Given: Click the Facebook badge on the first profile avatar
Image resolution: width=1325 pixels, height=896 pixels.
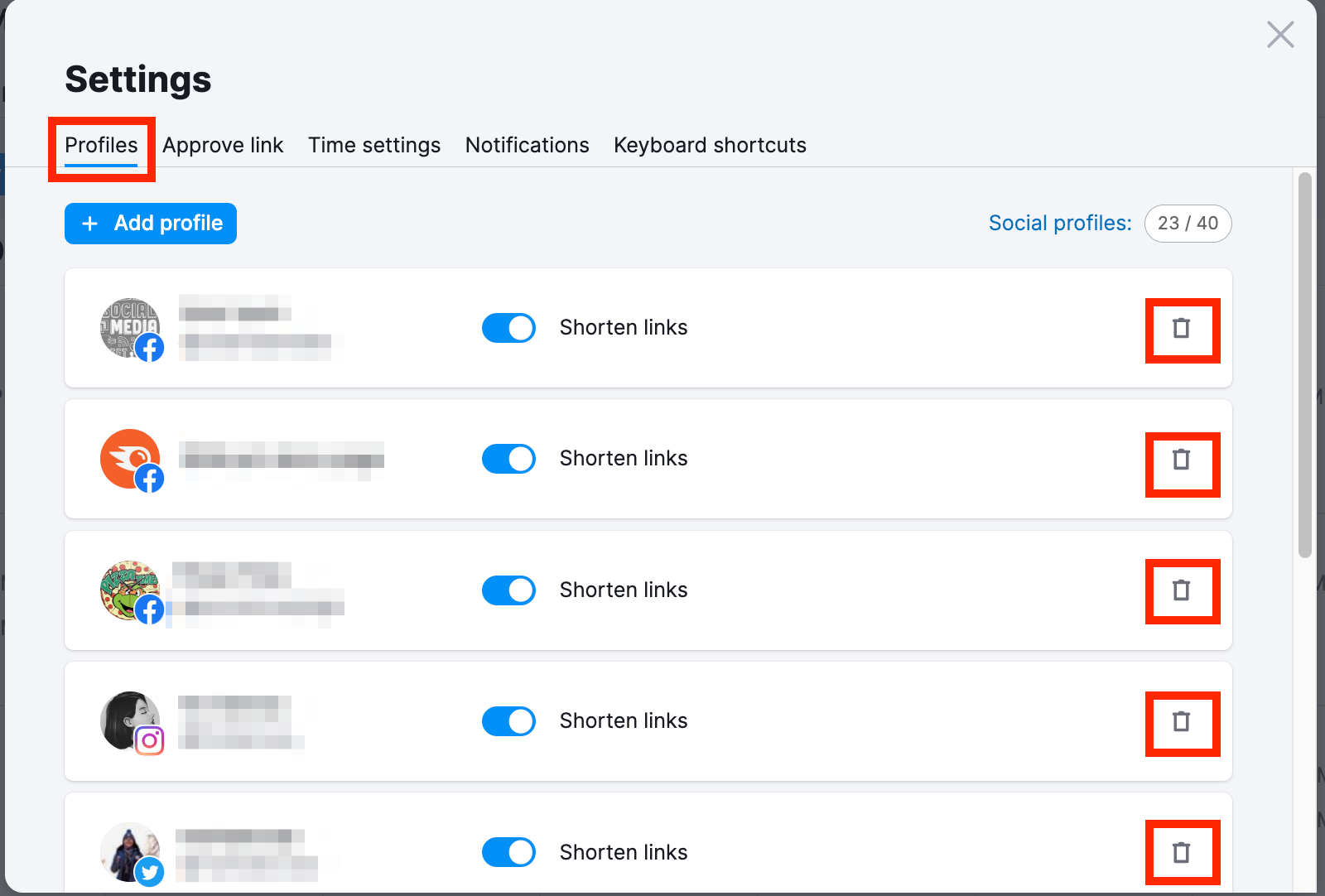Looking at the screenshot, I should (151, 349).
